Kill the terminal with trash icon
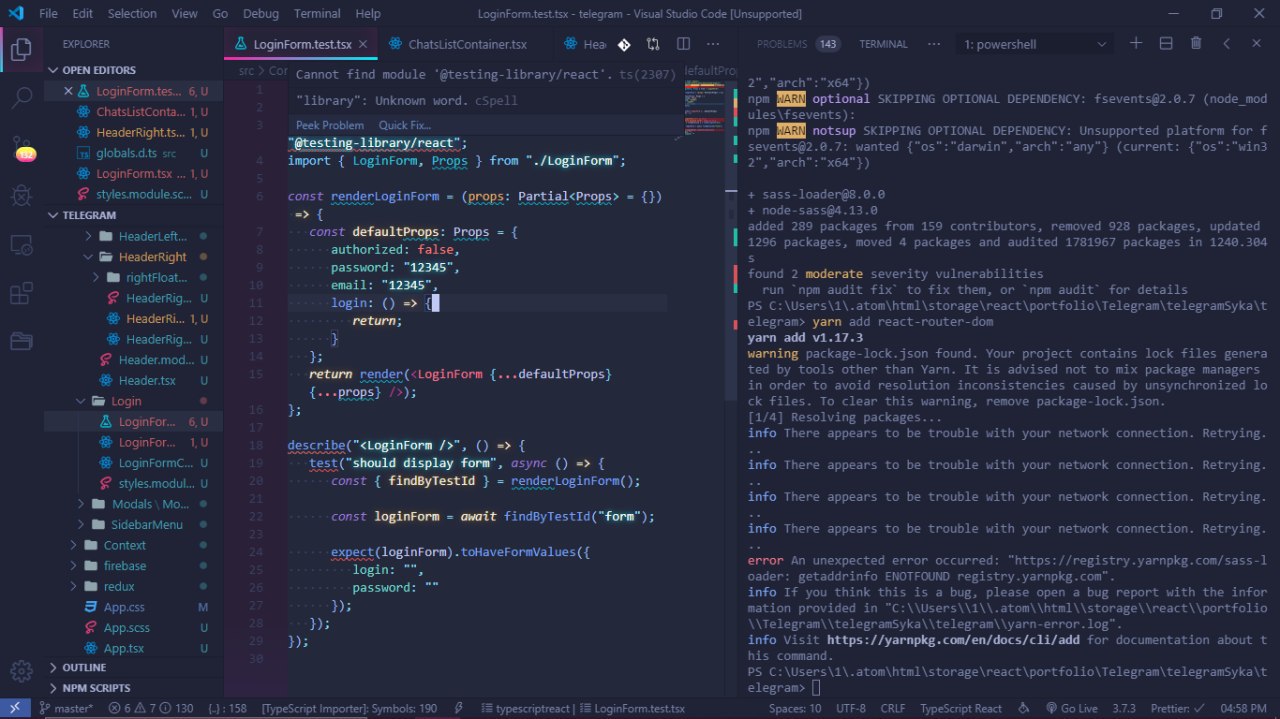This screenshot has height=719, width=1280. (x=1196, y=44)
